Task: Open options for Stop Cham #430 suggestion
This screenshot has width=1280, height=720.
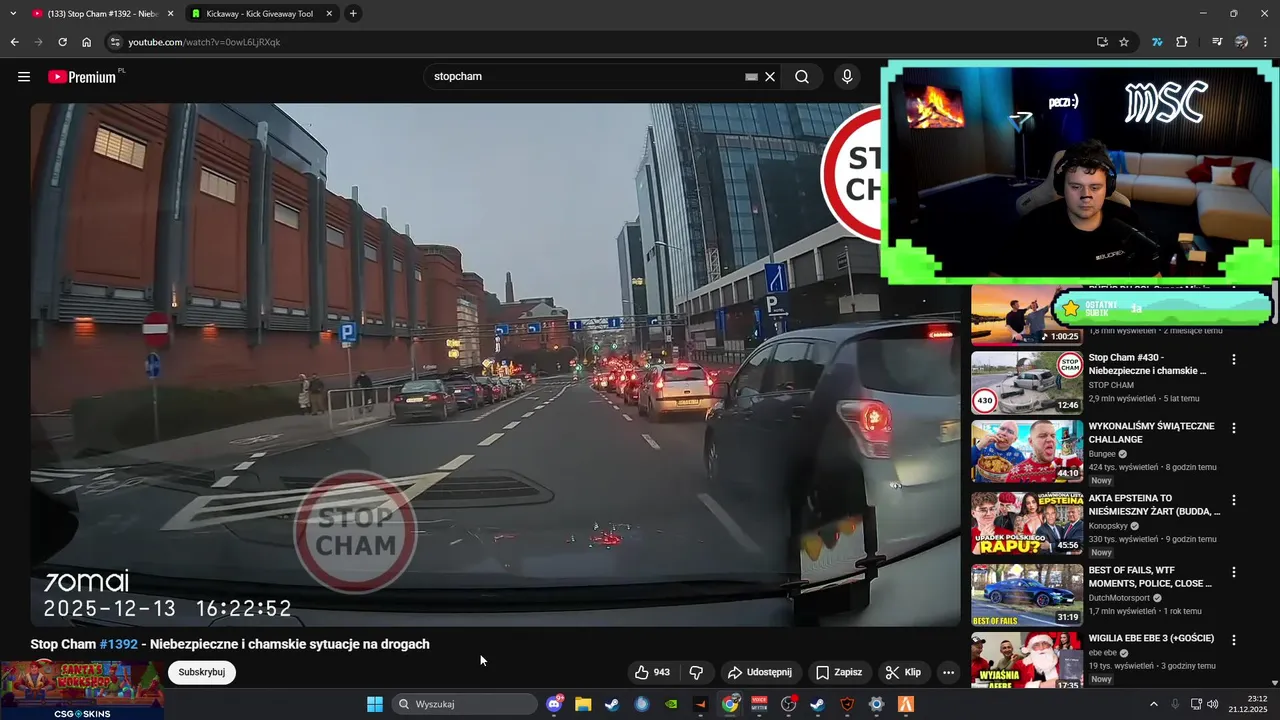Action: pyautogui.click(x=1234, y=359)
